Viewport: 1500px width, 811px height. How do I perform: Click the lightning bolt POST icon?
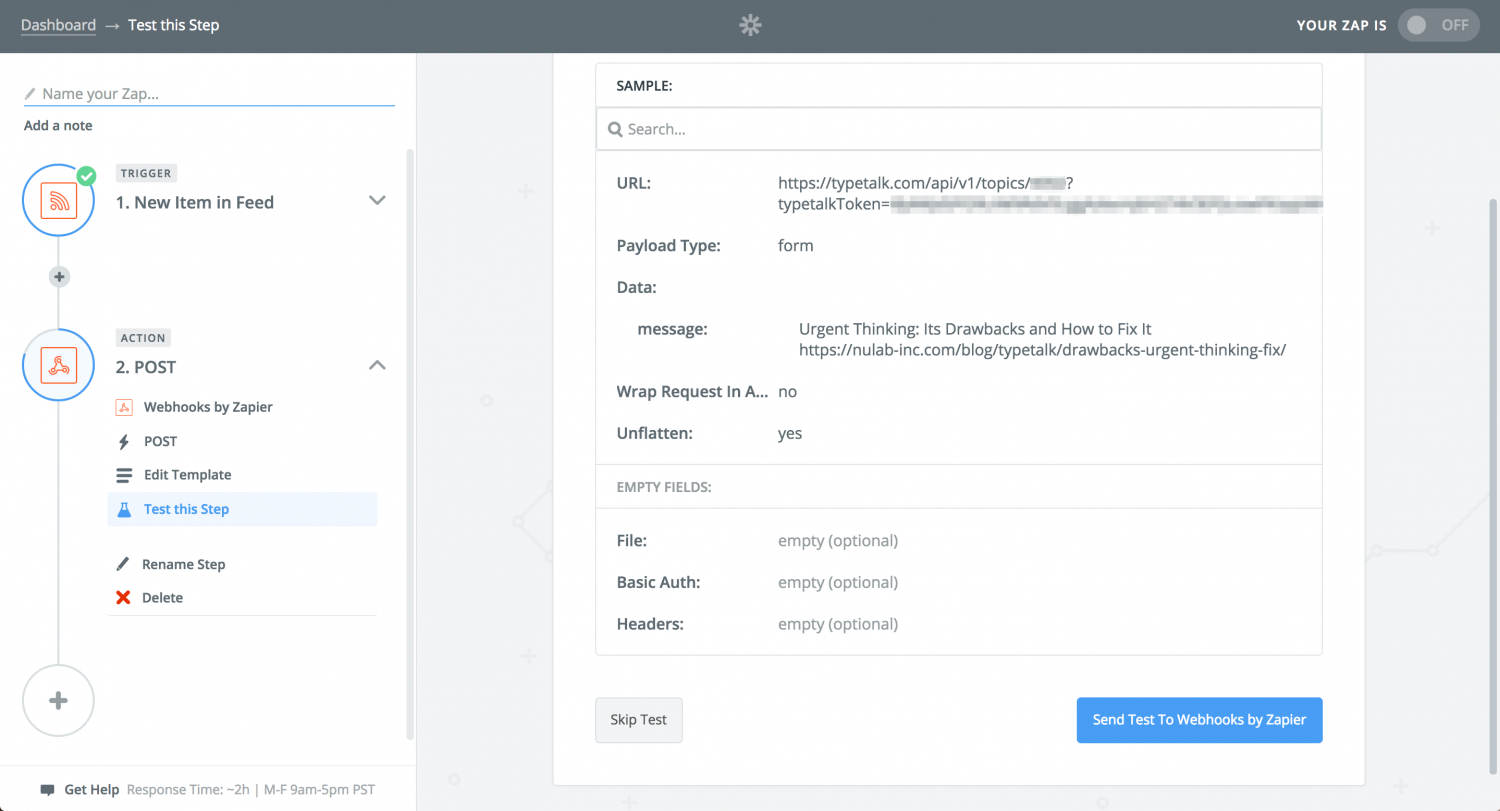tap(124, 441)
